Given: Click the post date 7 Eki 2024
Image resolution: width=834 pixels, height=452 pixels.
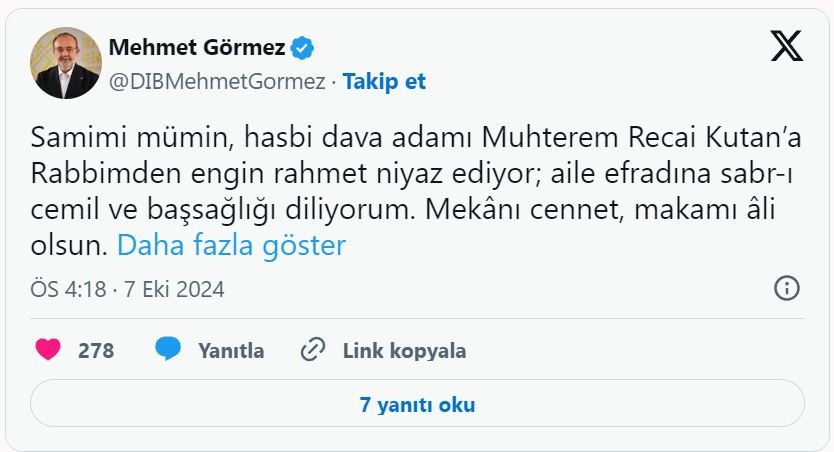Looking at the screenshot, I should pyautogui.click(x=174, y=290).
